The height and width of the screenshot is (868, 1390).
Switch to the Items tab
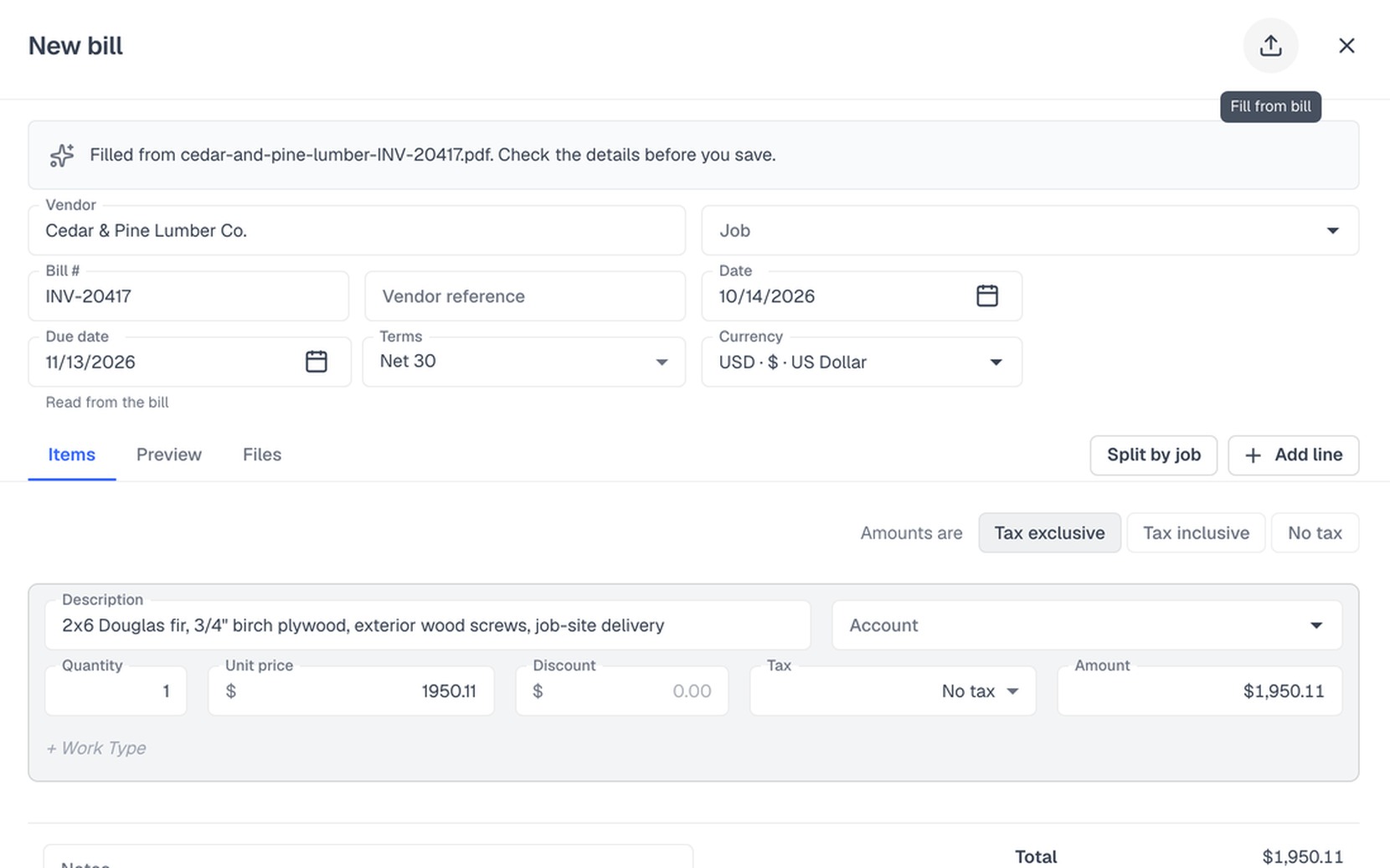pyautogui.click(x=72, y=455)
